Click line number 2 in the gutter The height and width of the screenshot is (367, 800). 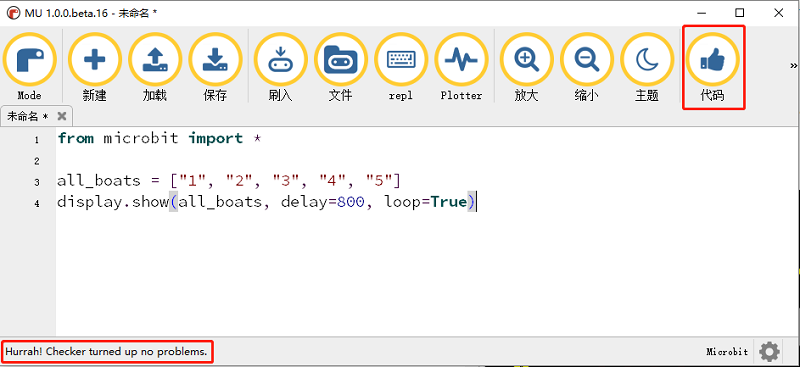click(x=36, y=161)
